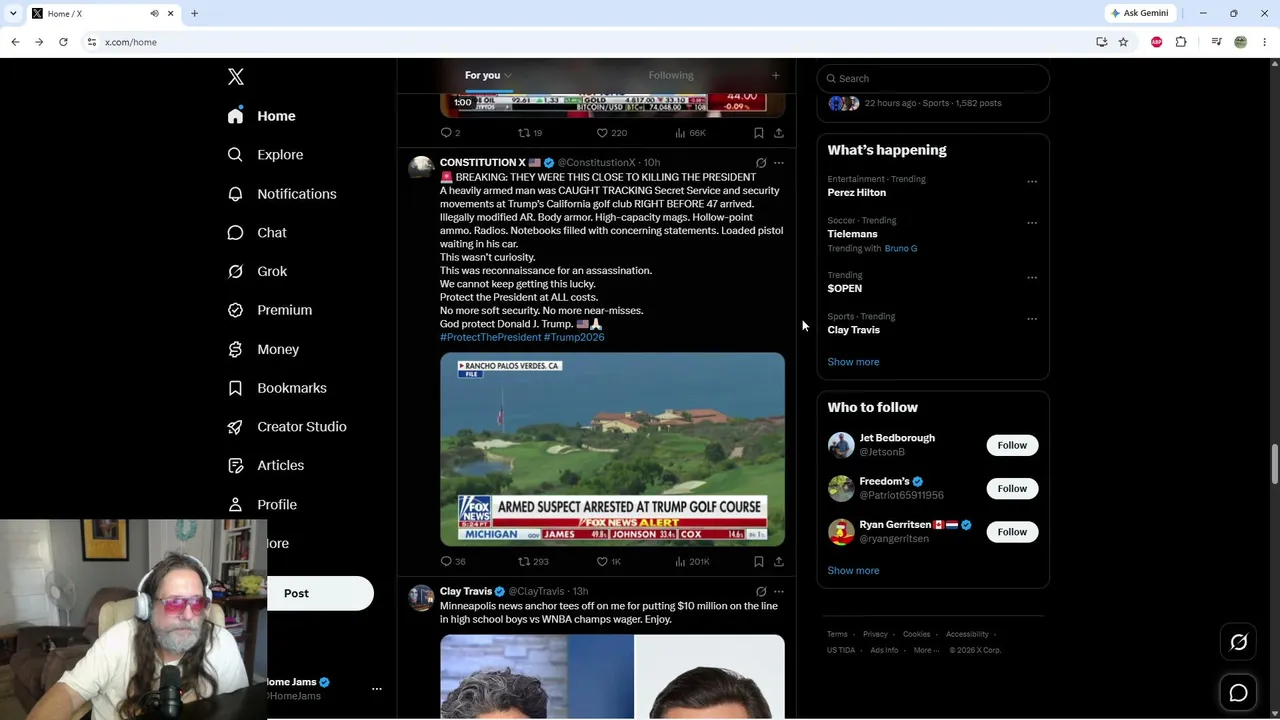Open a new browser tab

coord(194,13)
